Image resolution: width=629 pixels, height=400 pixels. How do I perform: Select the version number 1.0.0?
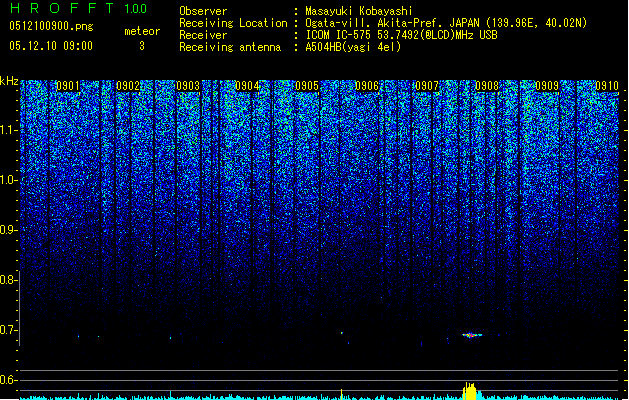coord(136,9)
